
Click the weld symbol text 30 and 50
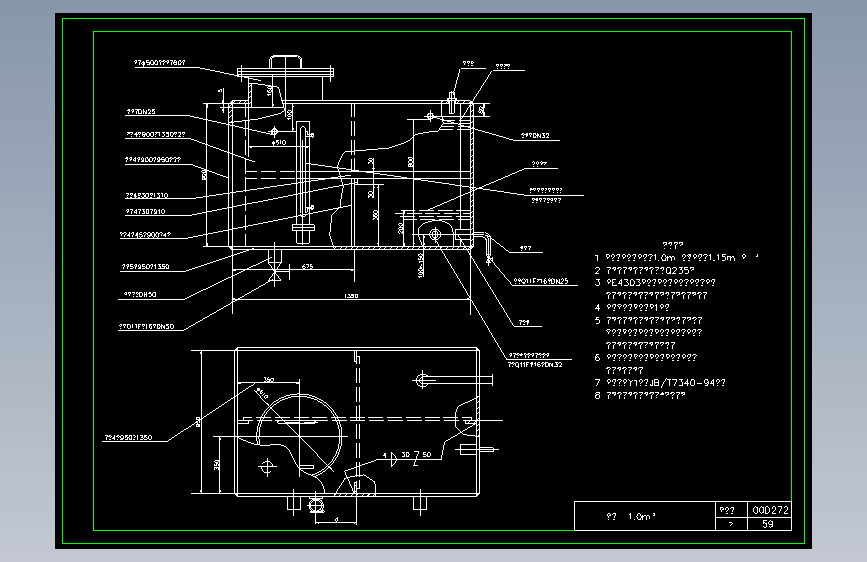click(416, 455)
